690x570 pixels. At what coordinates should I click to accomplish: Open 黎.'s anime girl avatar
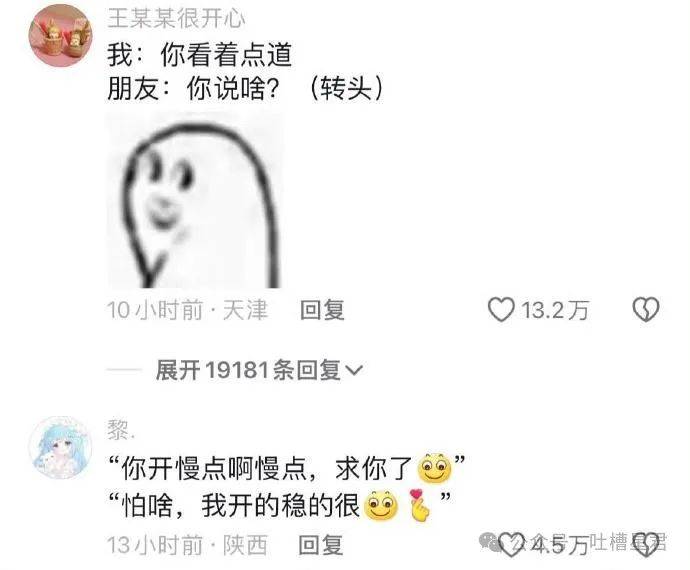pos(60,447)
